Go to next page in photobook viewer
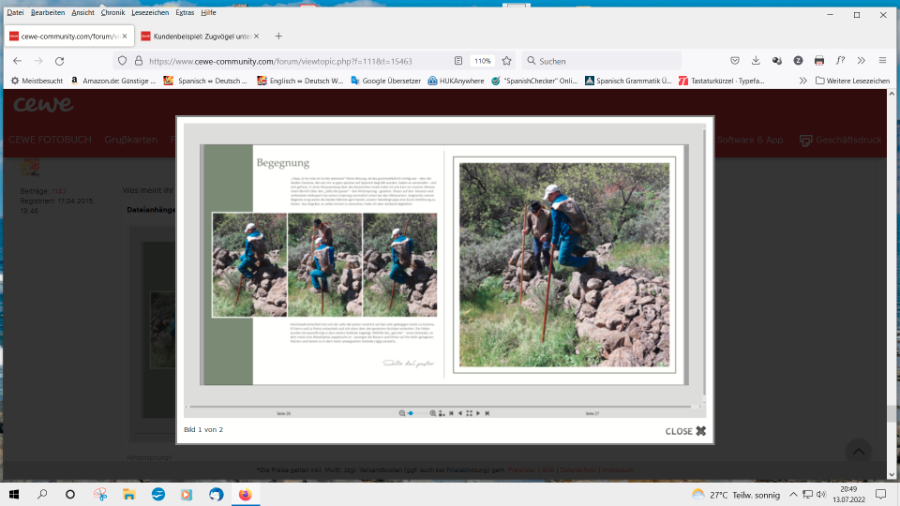The height and width of the screenshot is (506, 900). pyautogui.click(x=478, y=413)
